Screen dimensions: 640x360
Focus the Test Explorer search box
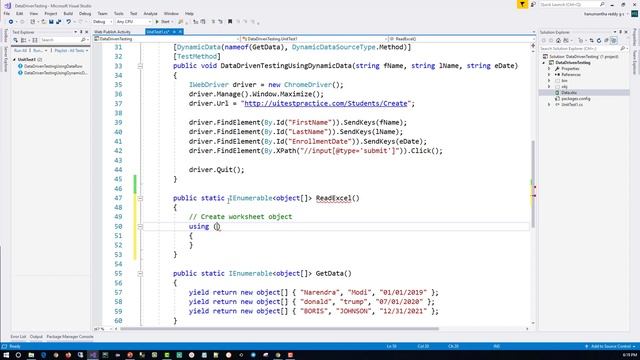pyautogui.click(x=64, y=40)
